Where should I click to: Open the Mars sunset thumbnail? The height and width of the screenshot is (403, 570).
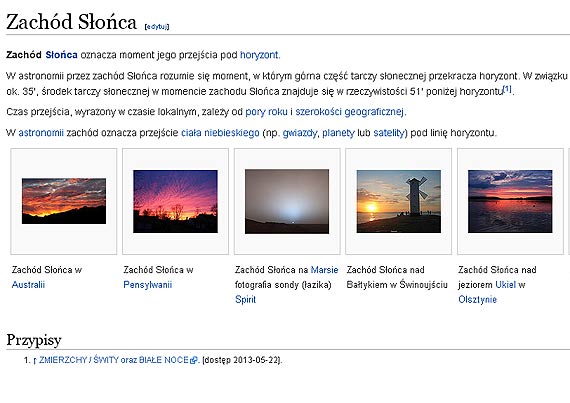coord(287,201)
